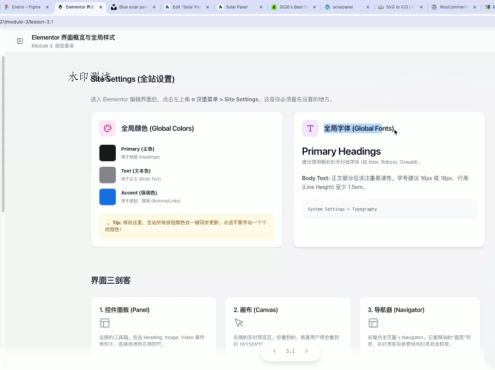The image size is (495, 370).
Task: Click the favicon on the Blue solar panel tab
Action: tap(114, 7)
